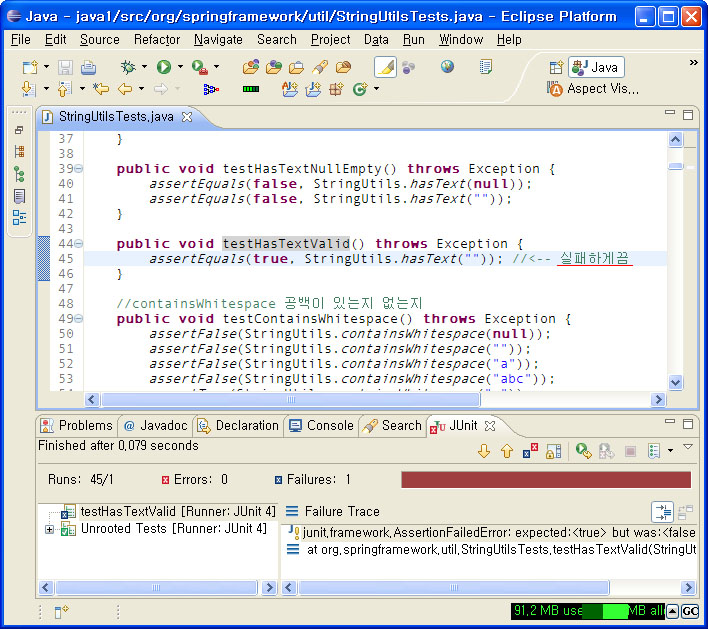The width and height of the screenshot is (708, 629).
Task: Go to Last Edit Location icon
Action: pyautogui.click(x=101, y=89)
